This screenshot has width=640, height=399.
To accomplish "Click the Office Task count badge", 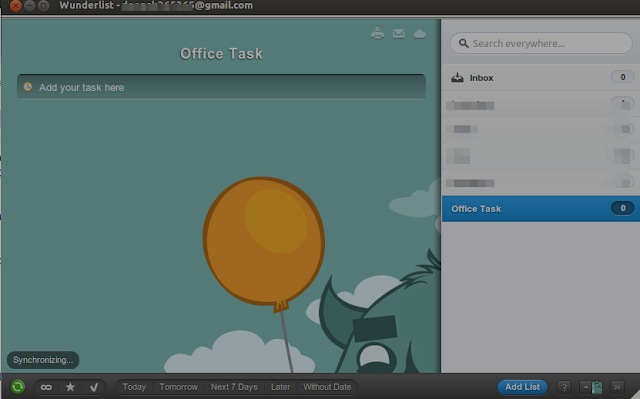I will [x=622, y=208].
